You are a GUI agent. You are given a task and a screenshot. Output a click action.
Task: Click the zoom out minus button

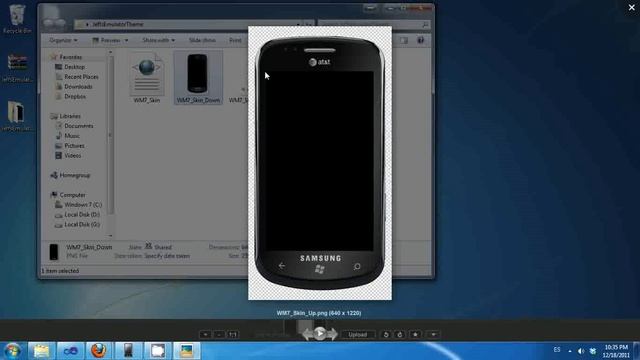pyautogui.click(x=219, y=335)
